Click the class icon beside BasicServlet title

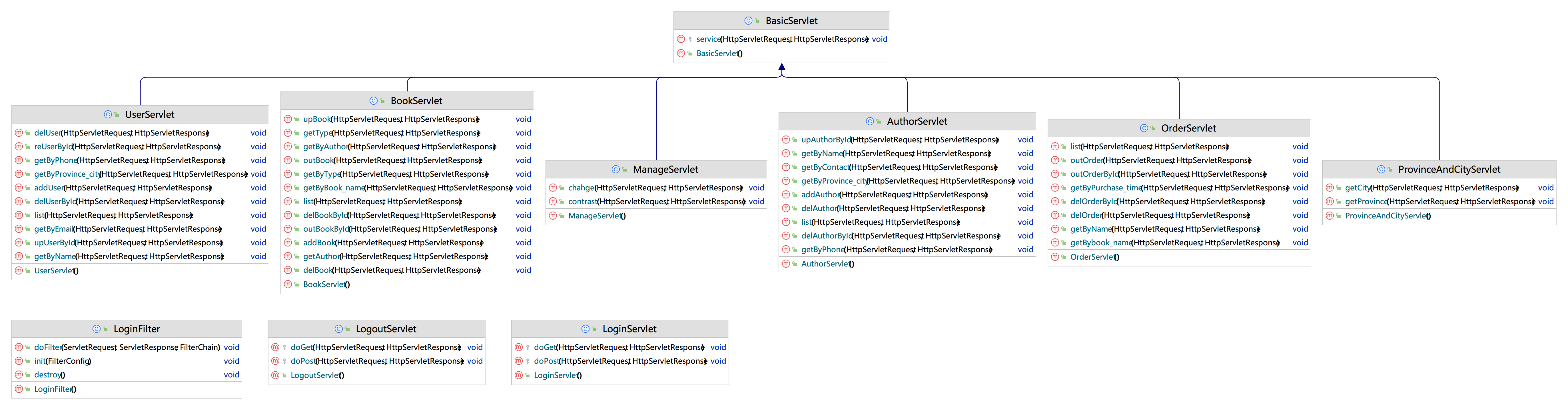(748, 21)
